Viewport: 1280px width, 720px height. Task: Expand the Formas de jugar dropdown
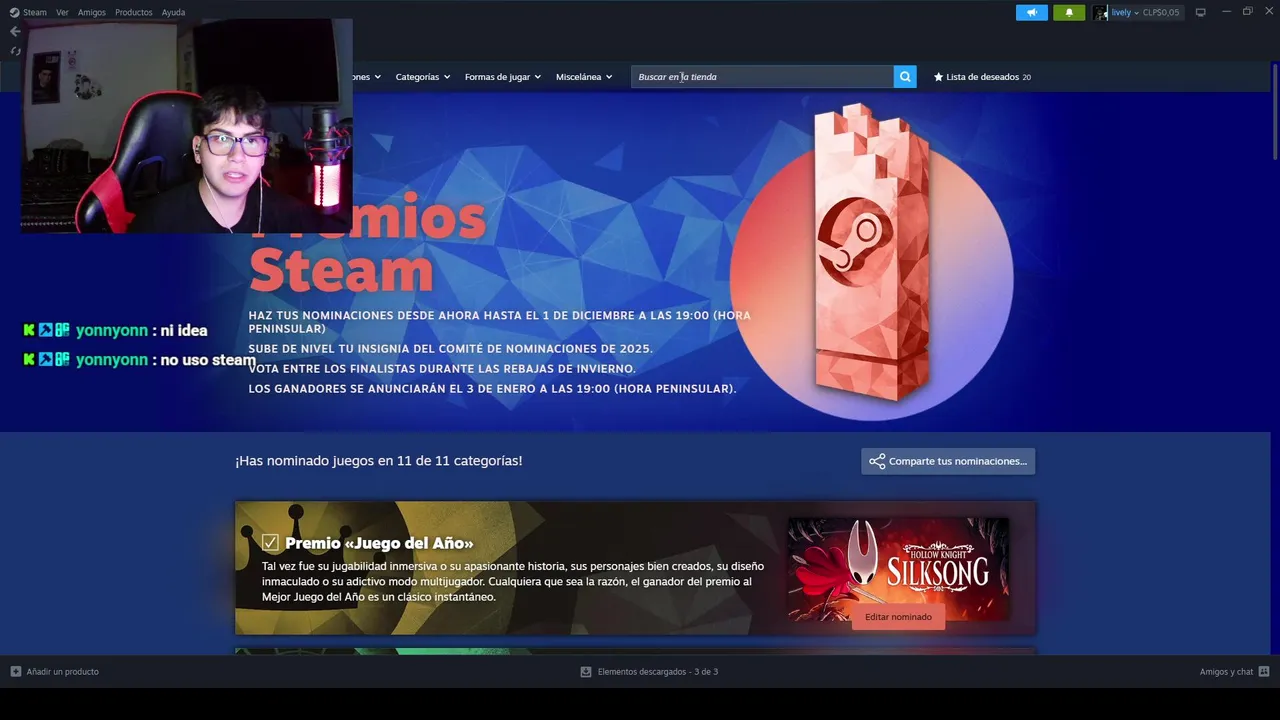tap(502, 77)
